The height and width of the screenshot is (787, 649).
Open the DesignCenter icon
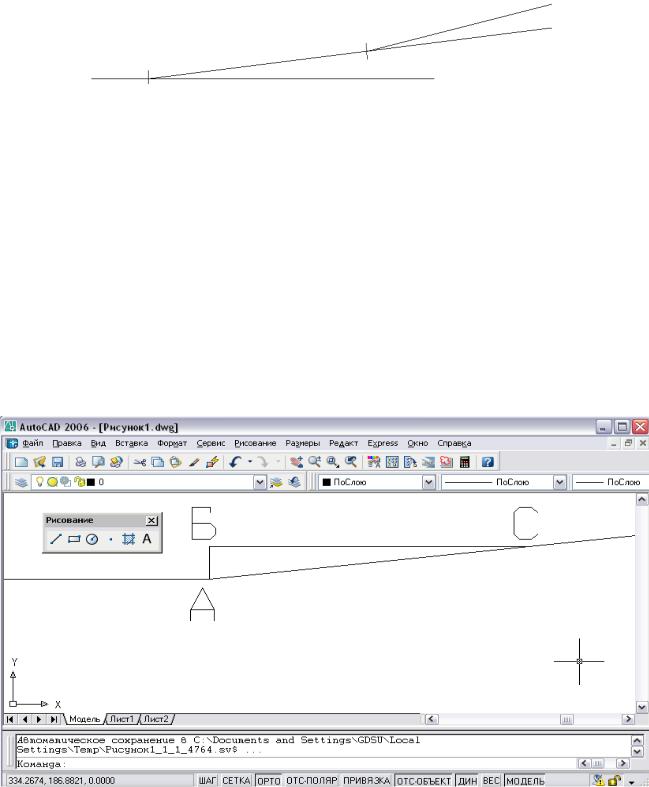[x=392, y=462]
